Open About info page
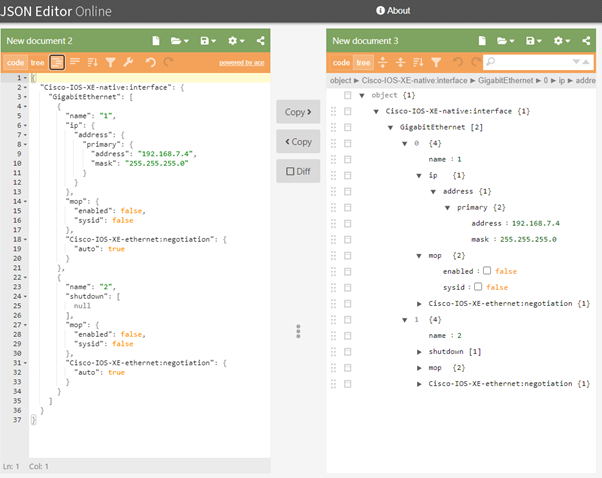Screen dimensions: 602x478 pos(393,11)
